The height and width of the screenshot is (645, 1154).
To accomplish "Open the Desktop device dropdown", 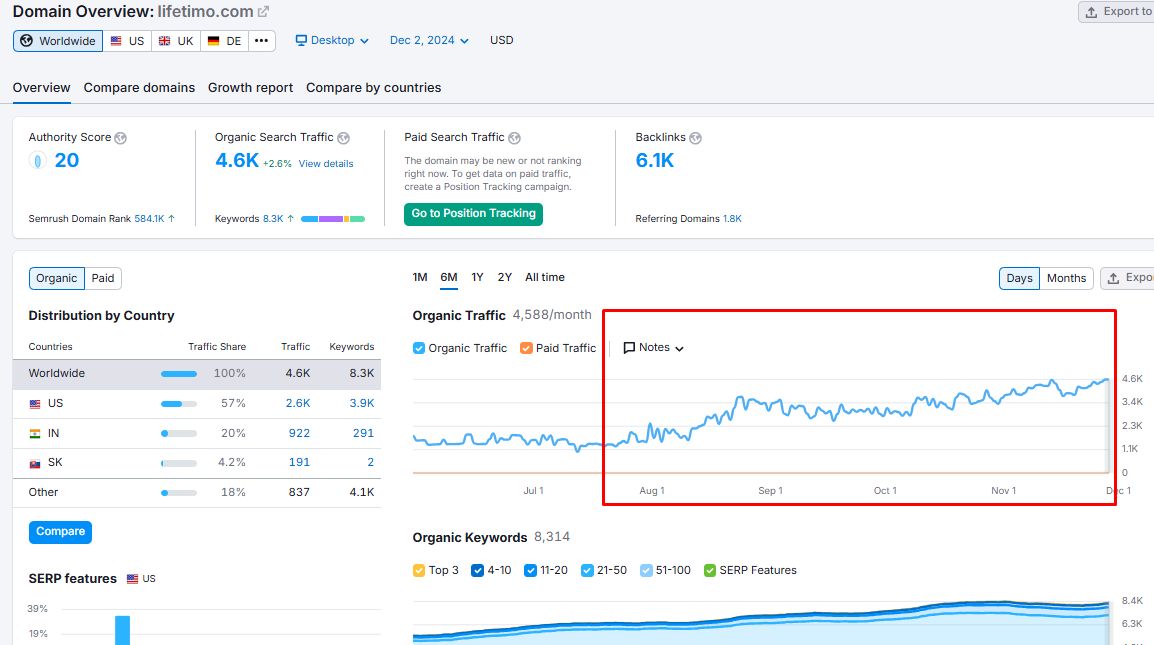I will (x=332, y=40).
